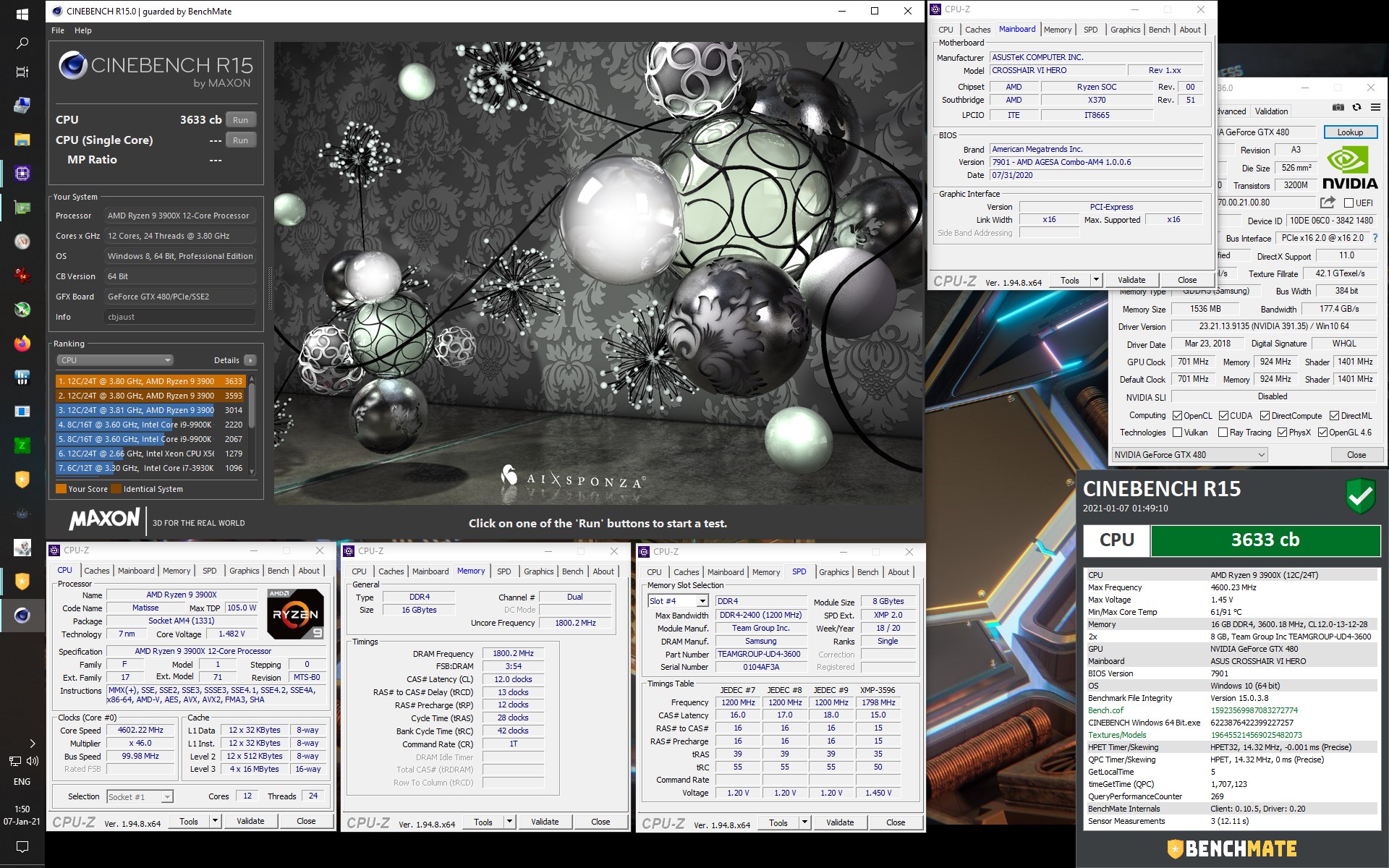Open Validation tab in GPU-Z

coord(1271,111)
